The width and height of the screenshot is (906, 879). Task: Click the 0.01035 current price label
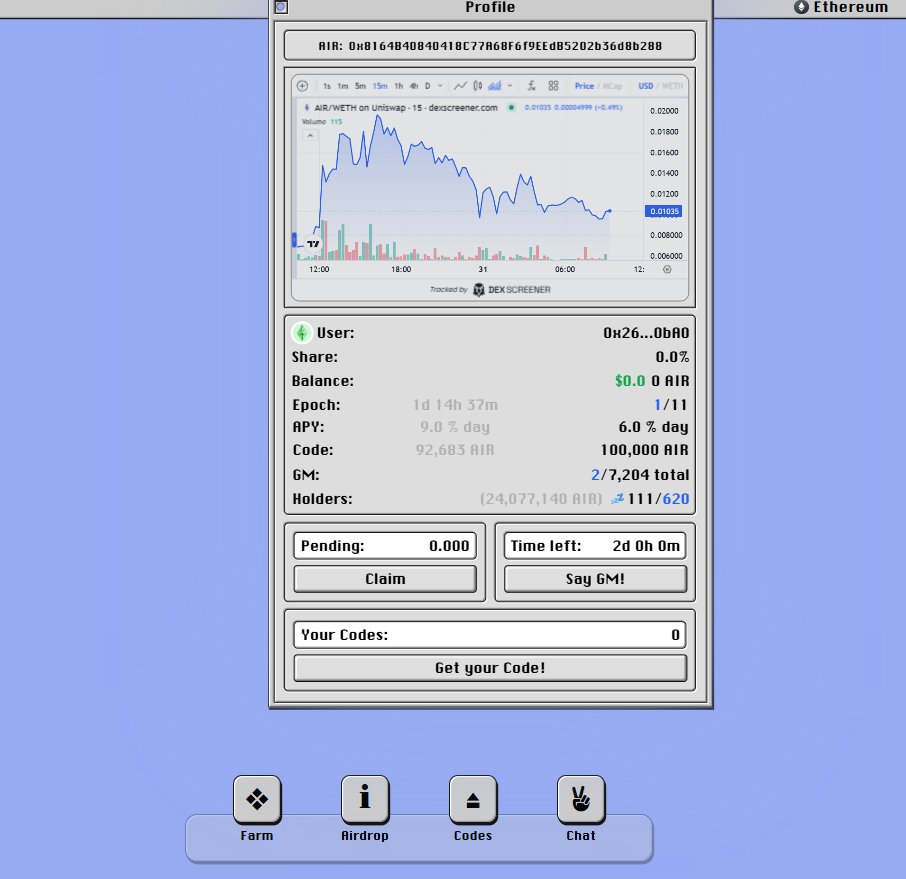pos(663,212)
